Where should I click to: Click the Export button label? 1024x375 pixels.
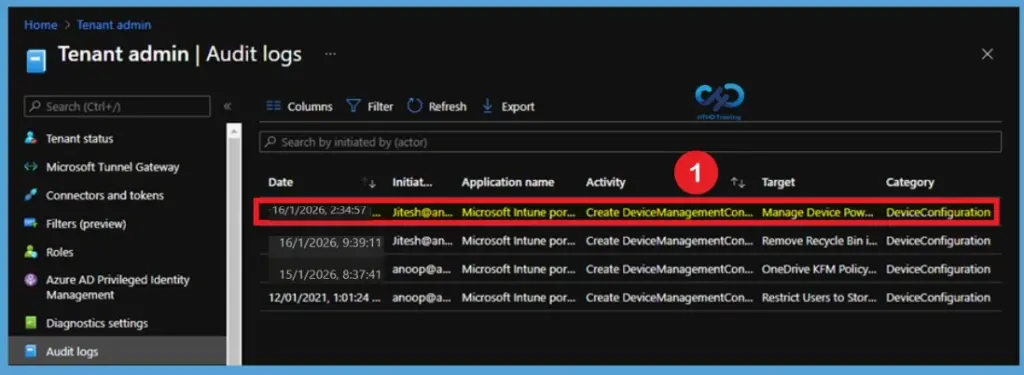[x=518, y=106]
